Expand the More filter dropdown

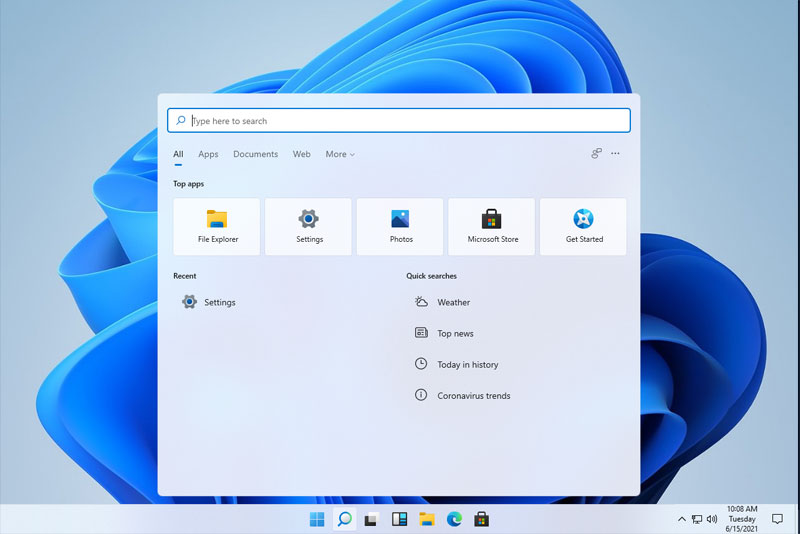click(x=340, y=154)
